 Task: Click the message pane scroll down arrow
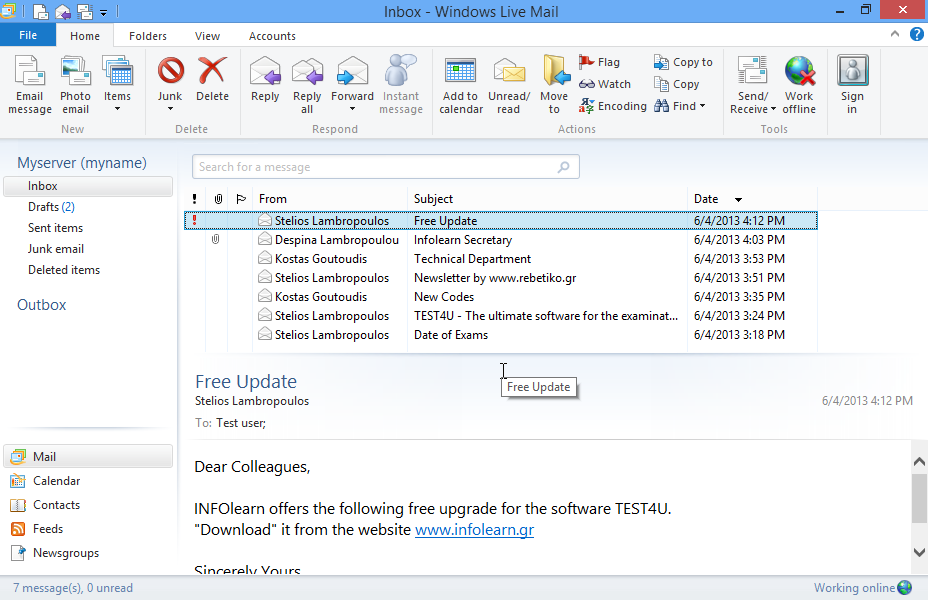919,552
